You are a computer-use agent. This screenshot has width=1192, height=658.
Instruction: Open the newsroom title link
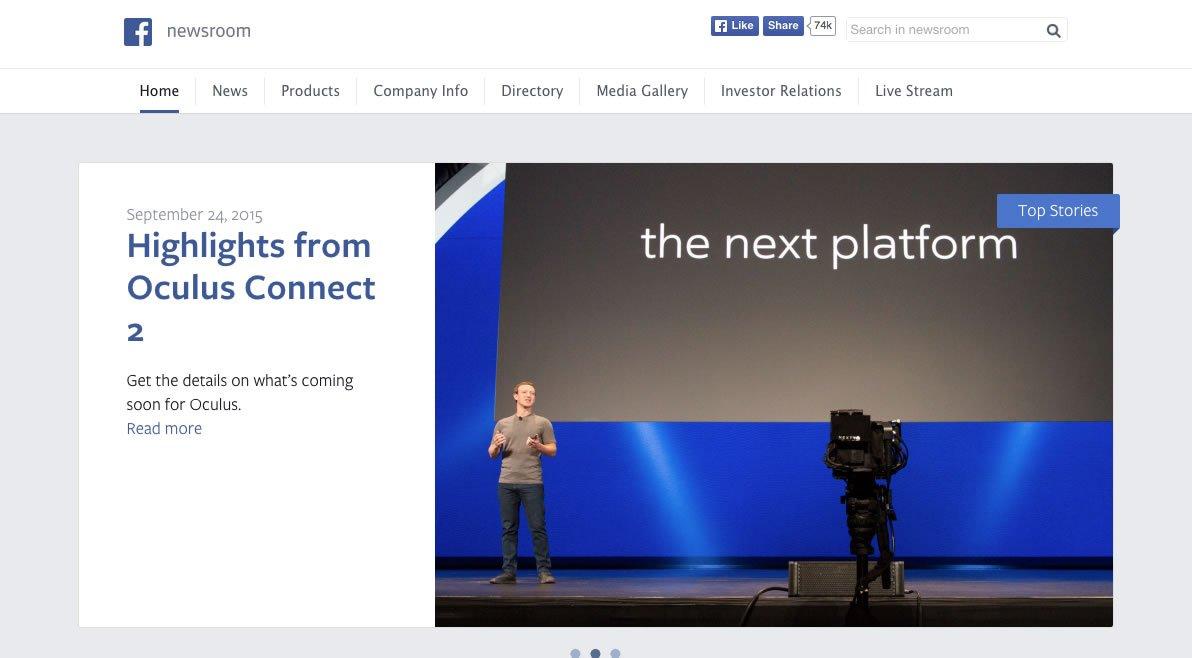pos(208,31)
